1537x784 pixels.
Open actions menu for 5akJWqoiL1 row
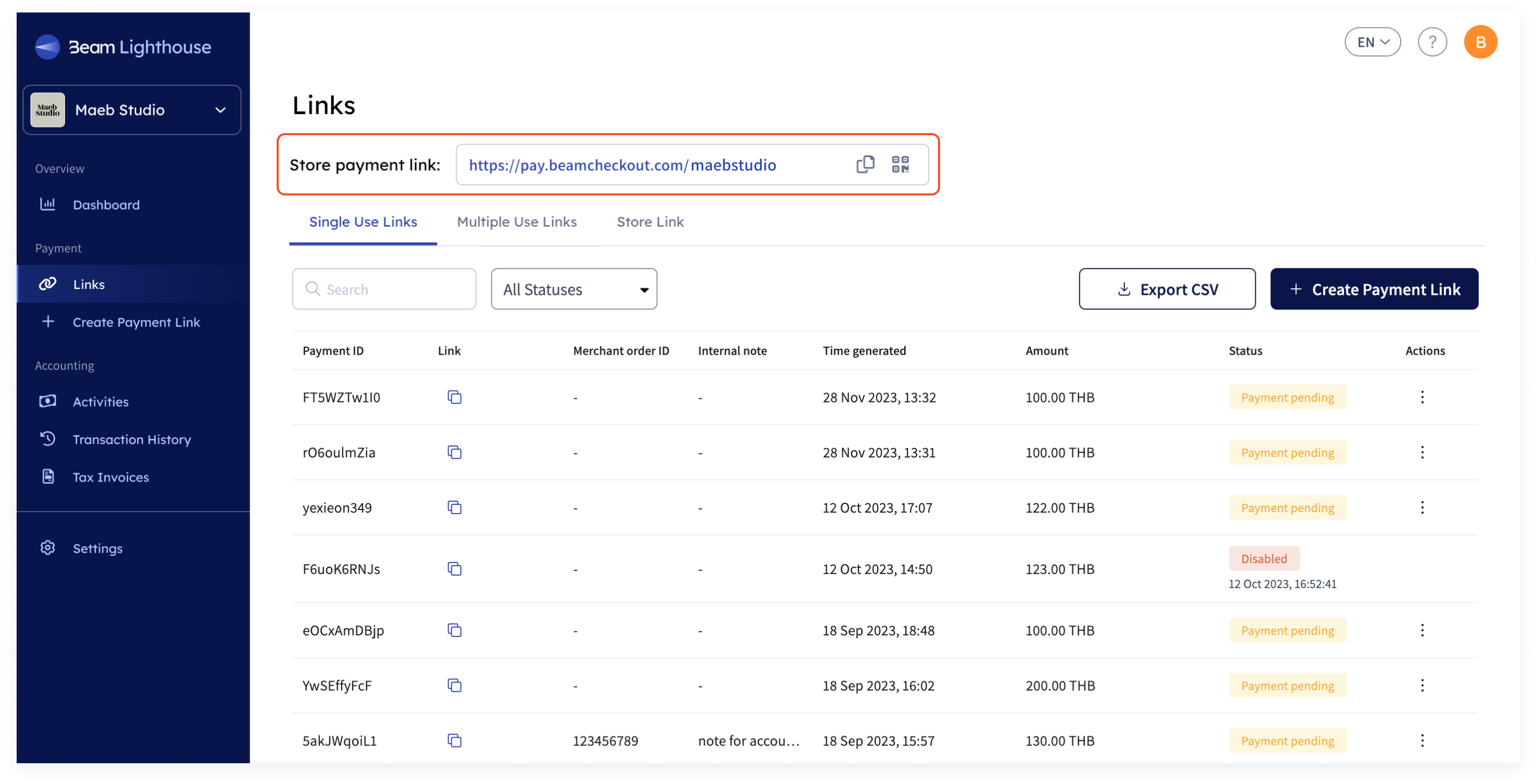1422,741
